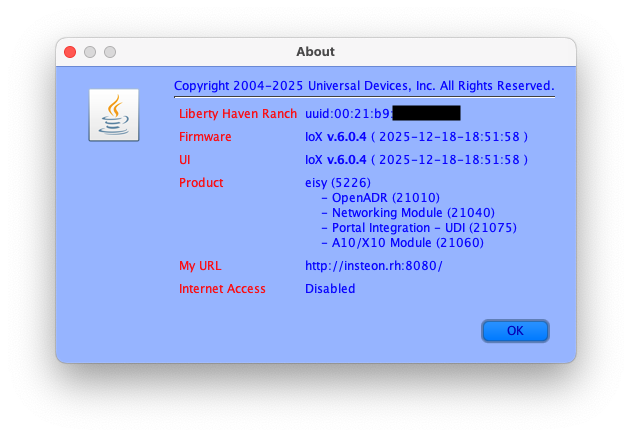The image size is (632, 437).
Task: Click the red UI label
Action: pyautogui.click(x=185, y=160)
